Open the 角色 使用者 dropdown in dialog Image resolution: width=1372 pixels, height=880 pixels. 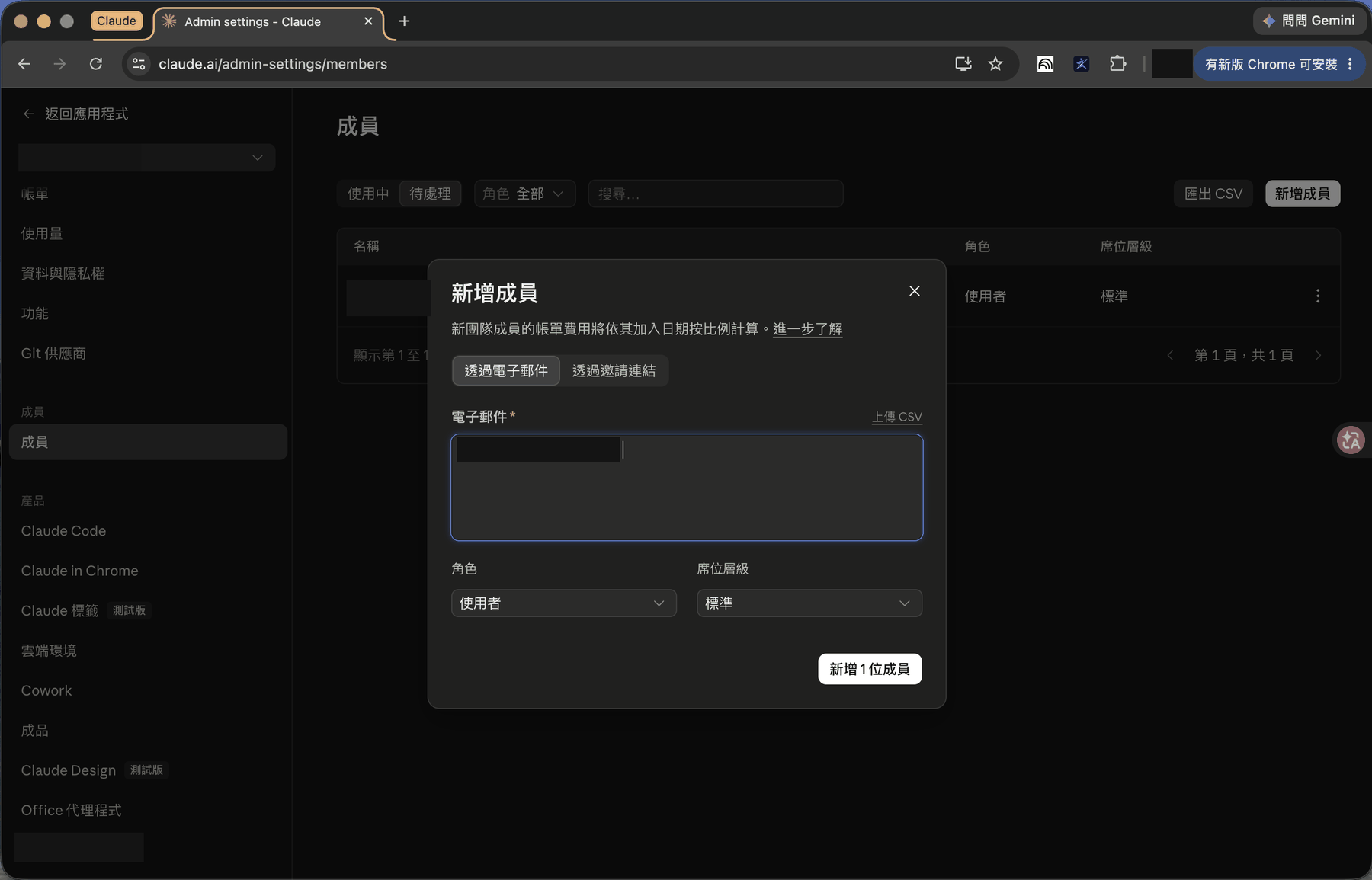click(x=563, y=603)
